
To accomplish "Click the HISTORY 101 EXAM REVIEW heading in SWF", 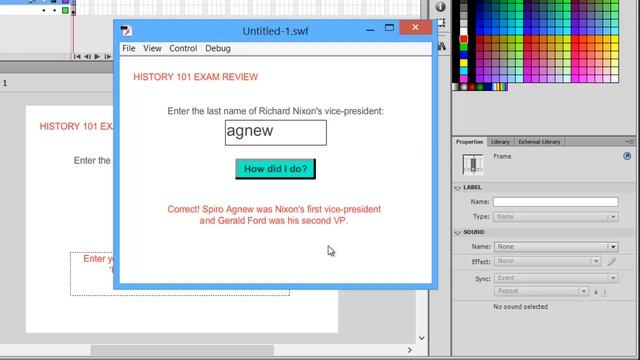I will pos(196,77).
